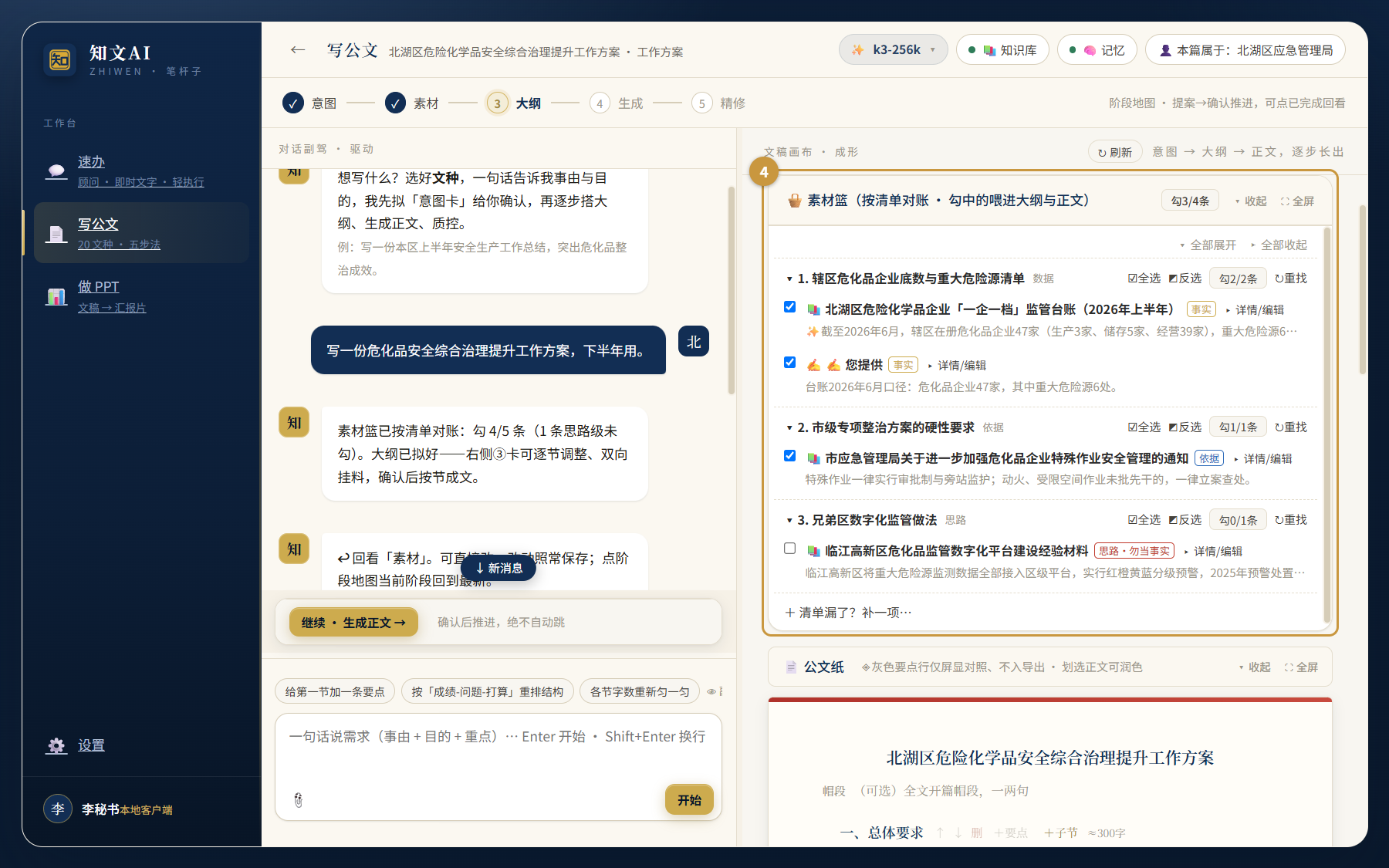
Task: Uncheck 市应急管理局通知 checkbox
Action: coord(789,455)
